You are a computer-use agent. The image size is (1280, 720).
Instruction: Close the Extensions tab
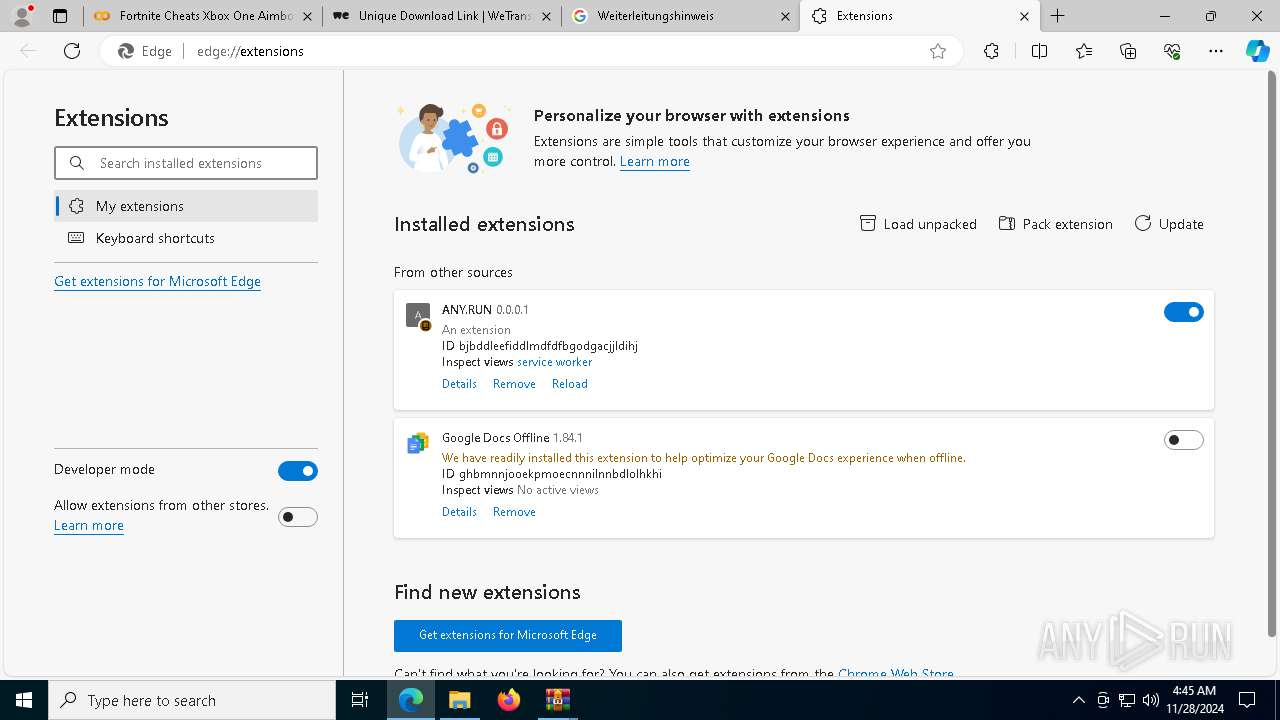pyautogui.click(x=1024, y=16)
